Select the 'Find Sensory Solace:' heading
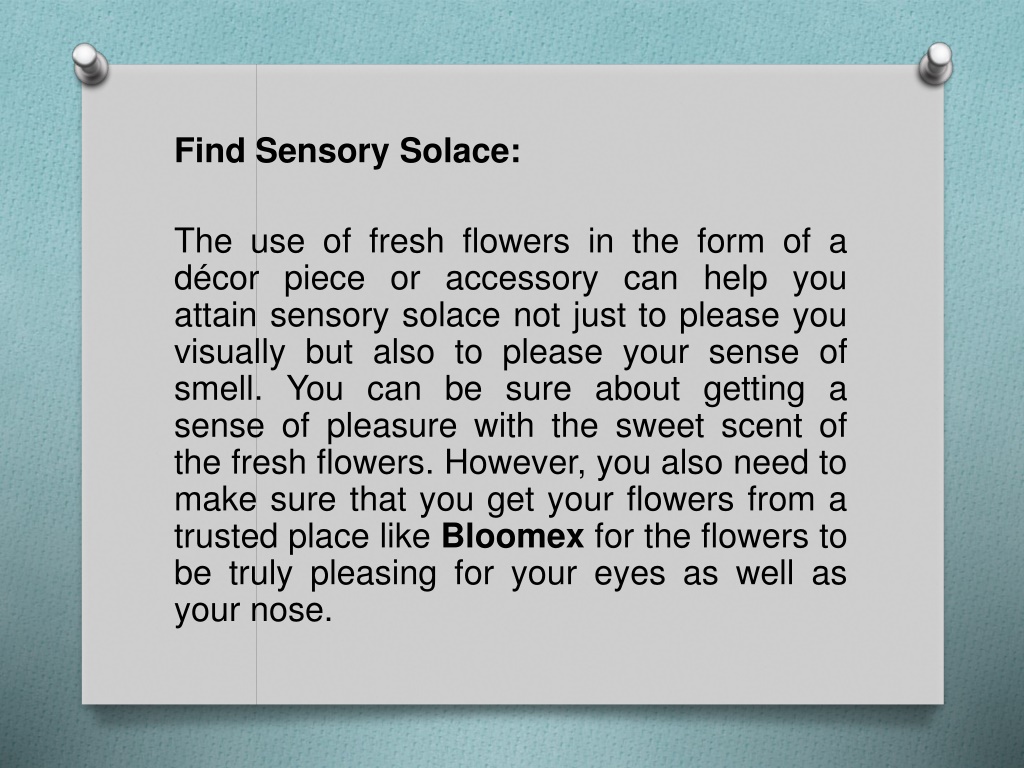This screenshot has width=1024, height=768. point(347,151)
